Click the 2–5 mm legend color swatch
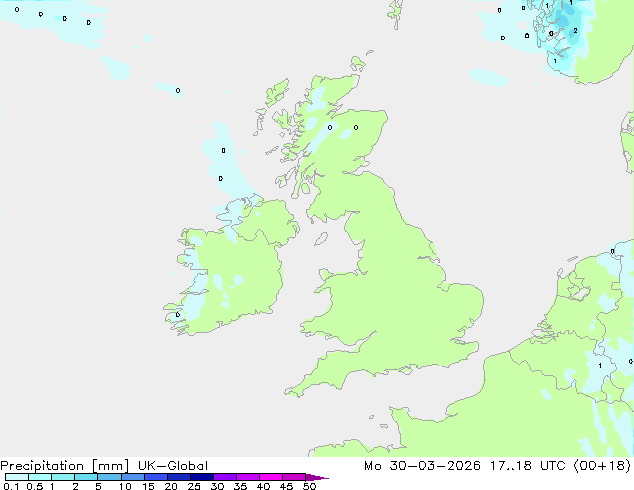The image size is (634, 490). click(x=86, y=477)
